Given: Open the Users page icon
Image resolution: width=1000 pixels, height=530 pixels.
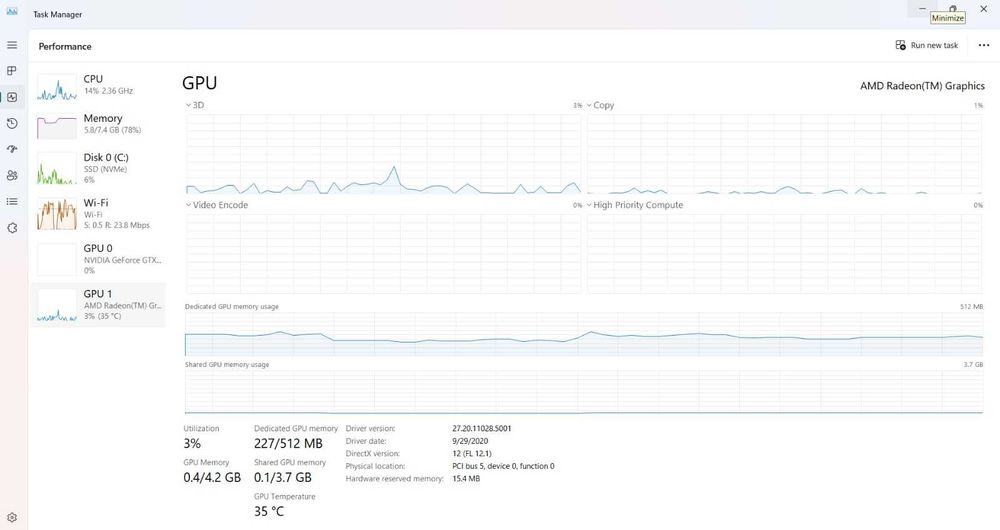Looking at the screenshot, I should pos(11,175).
